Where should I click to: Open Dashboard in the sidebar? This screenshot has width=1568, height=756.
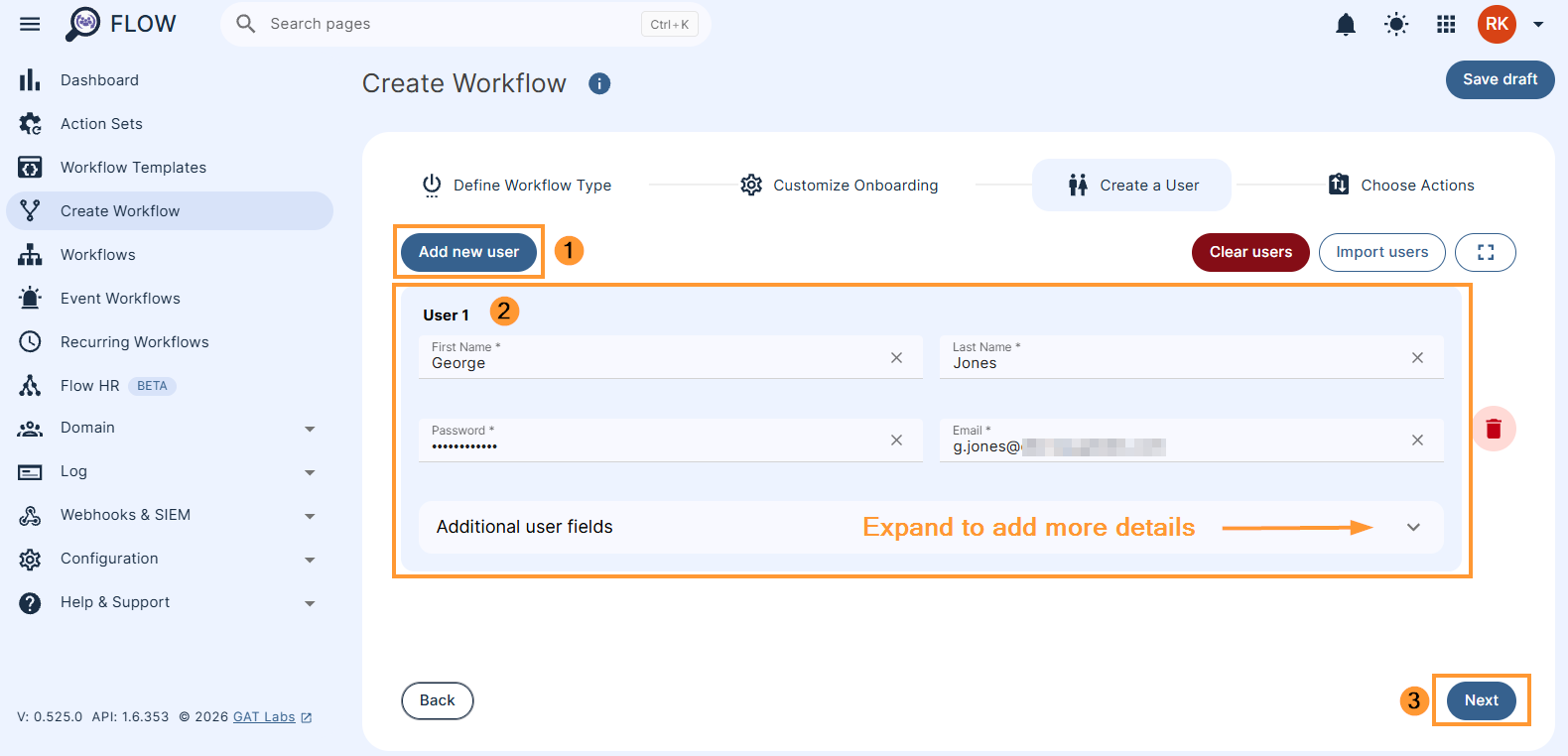(x=170, y=80)
